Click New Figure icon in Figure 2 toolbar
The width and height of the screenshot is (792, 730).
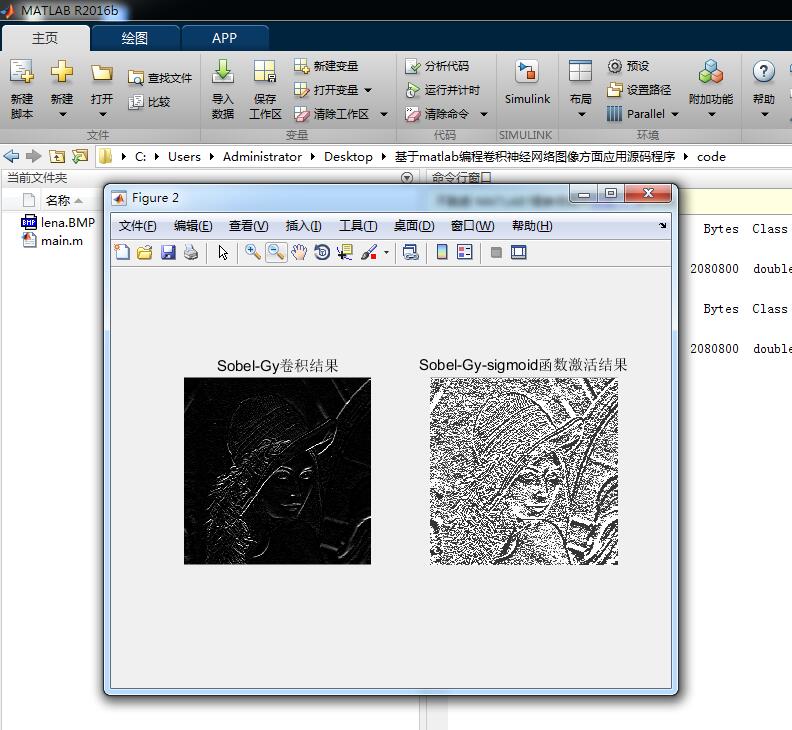click(x=122, y=252)
